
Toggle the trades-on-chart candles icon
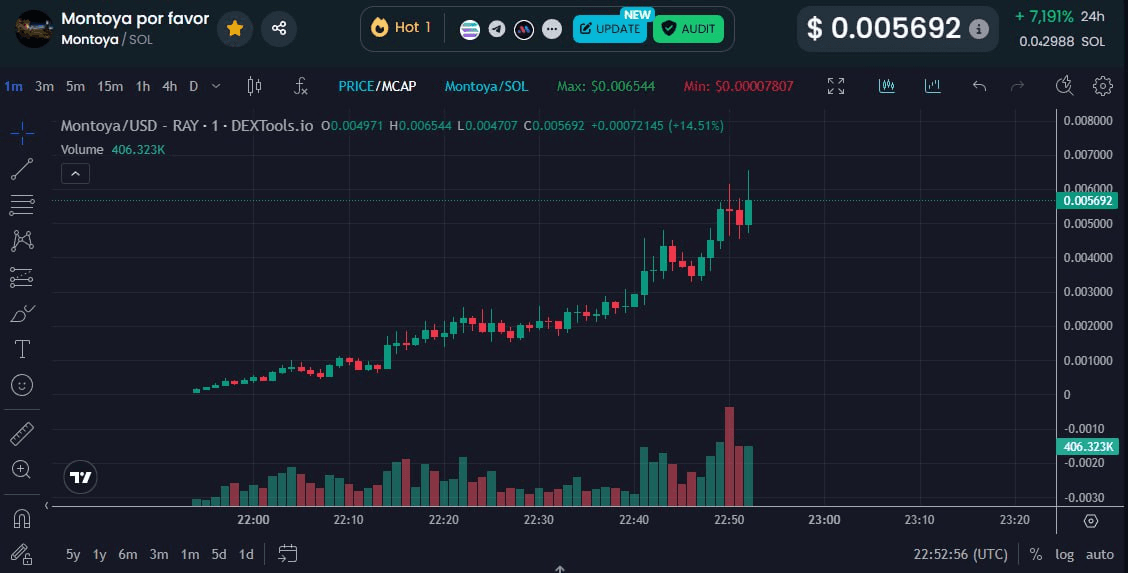(887, 86)
